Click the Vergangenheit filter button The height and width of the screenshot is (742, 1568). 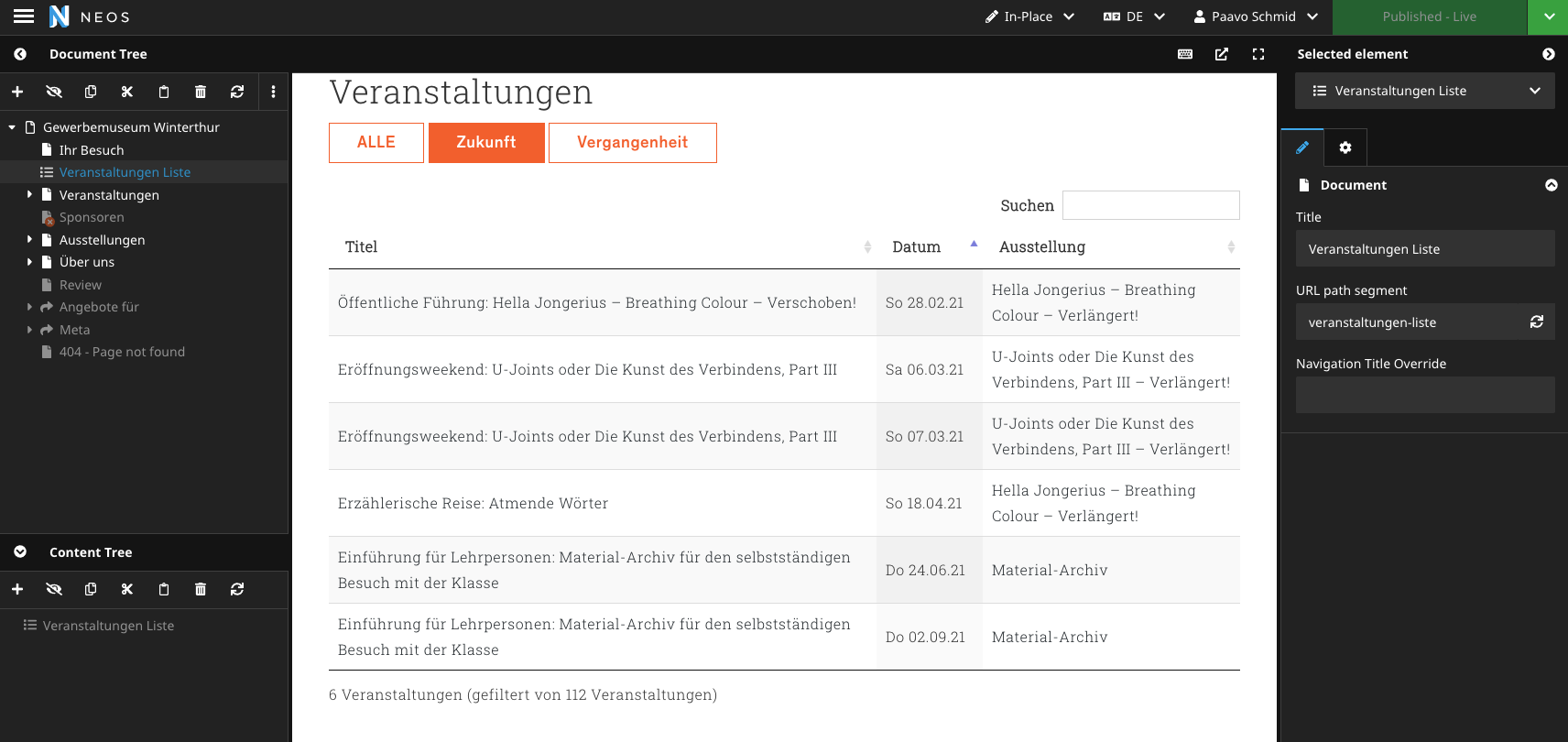(x=633, y=143)
